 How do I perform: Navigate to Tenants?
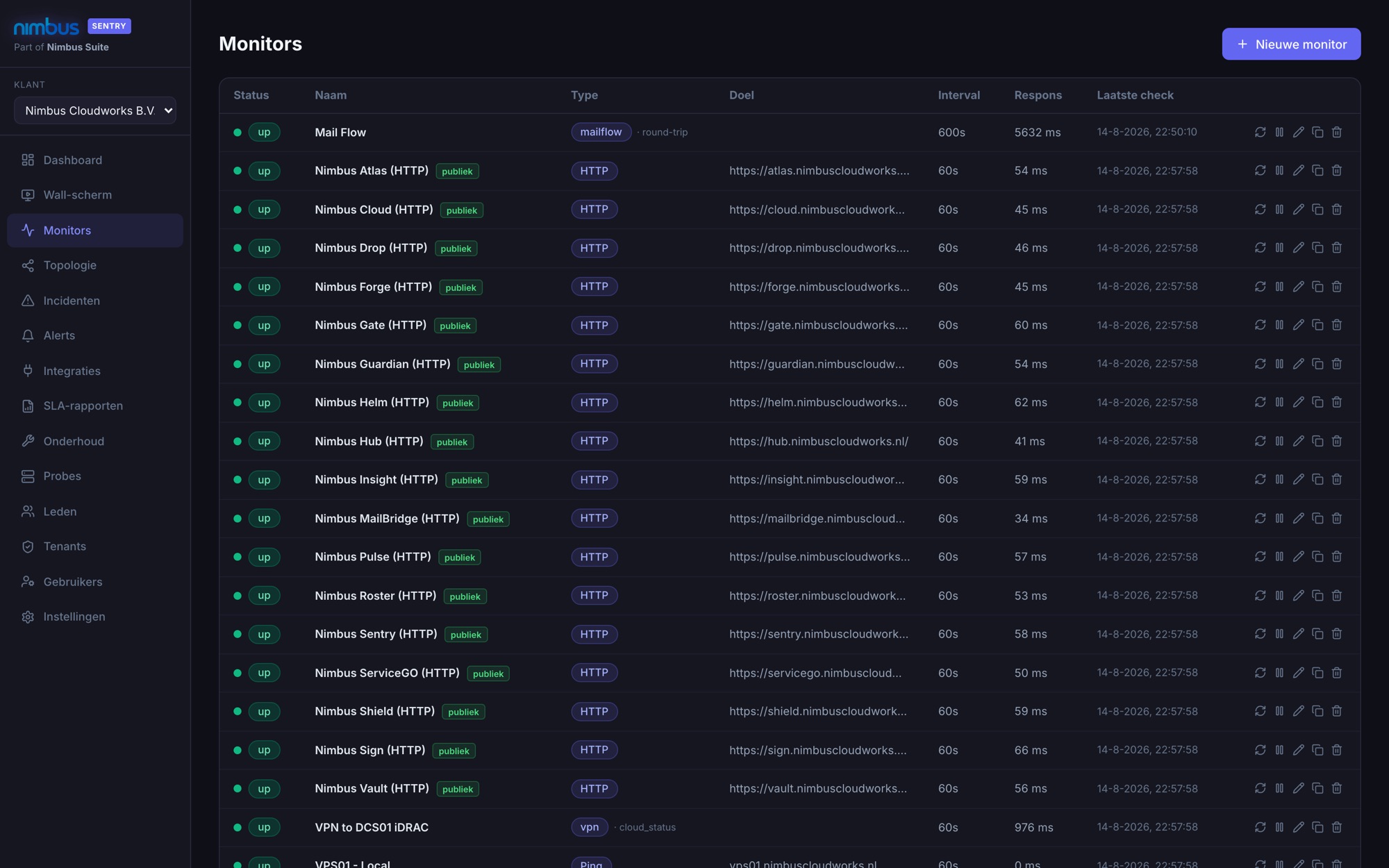pyautogui.click(x=95, y=546)
